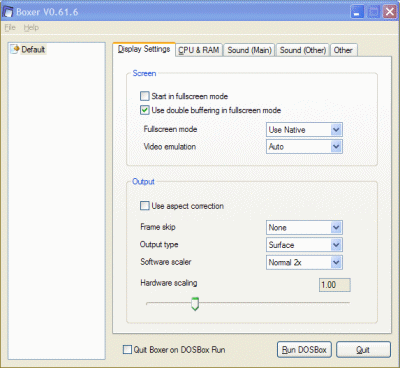The image size is (400, 368).
Task: Minimize the Boxer window
Action: (357, 12)
